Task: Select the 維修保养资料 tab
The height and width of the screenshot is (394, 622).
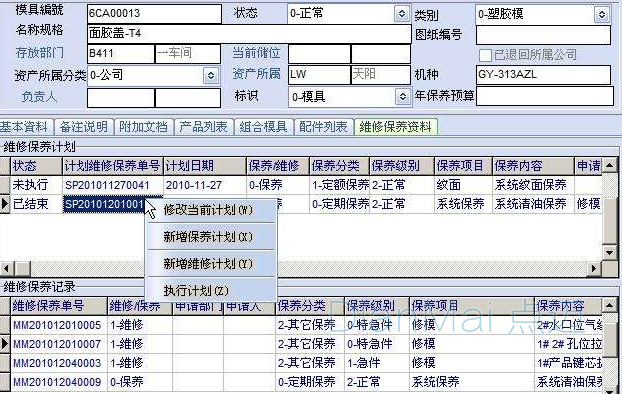Action: click(x=395, y=127)
